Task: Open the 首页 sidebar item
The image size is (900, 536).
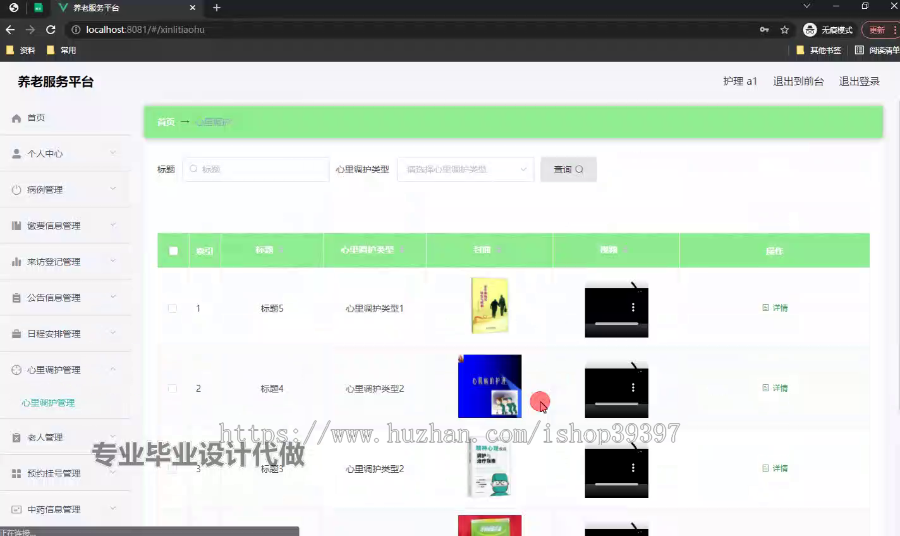Action: pos(65,118)
